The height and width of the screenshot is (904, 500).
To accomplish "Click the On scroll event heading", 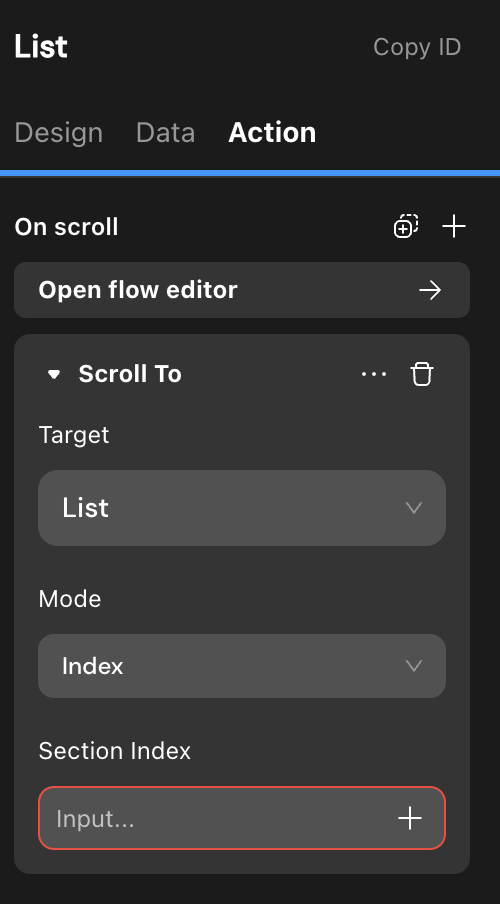I will pos(66,227).
